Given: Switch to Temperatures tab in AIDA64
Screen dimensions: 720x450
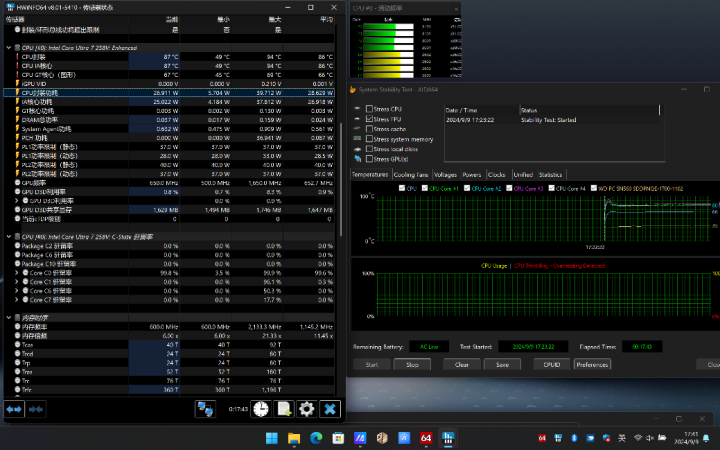Looking at the screenshot, I should [370, 174].
